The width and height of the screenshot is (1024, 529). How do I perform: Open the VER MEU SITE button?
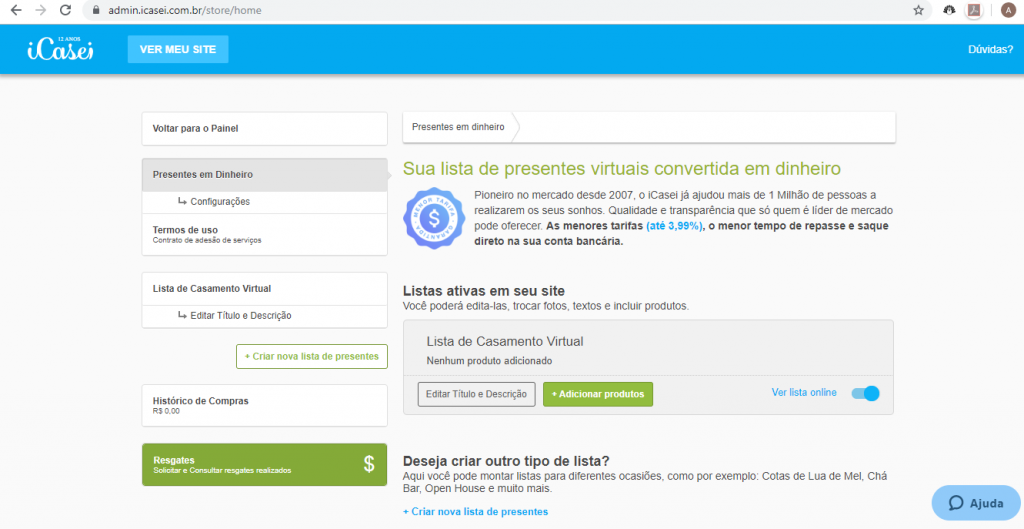tap(178, 49)
